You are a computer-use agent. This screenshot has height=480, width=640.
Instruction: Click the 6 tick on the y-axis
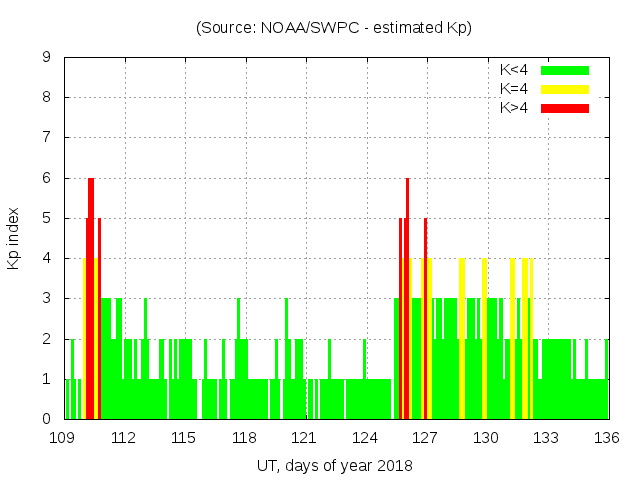pos(46,178)
